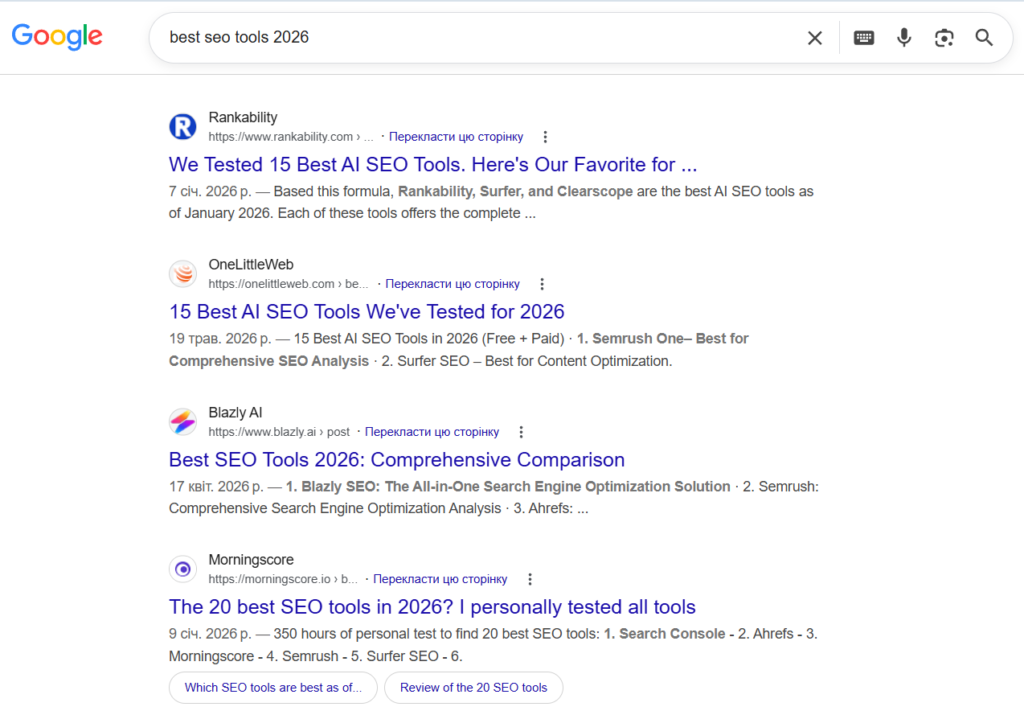
Task: Click the magnifying glass search icon
Action: pyautogui.click(x=984, y=38)
